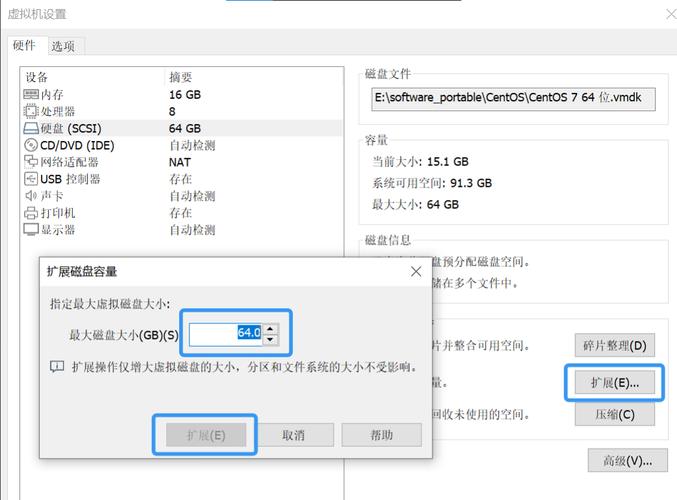Click the disk file path field ending .vmdk
677x500 pixels.
point(513,99)
